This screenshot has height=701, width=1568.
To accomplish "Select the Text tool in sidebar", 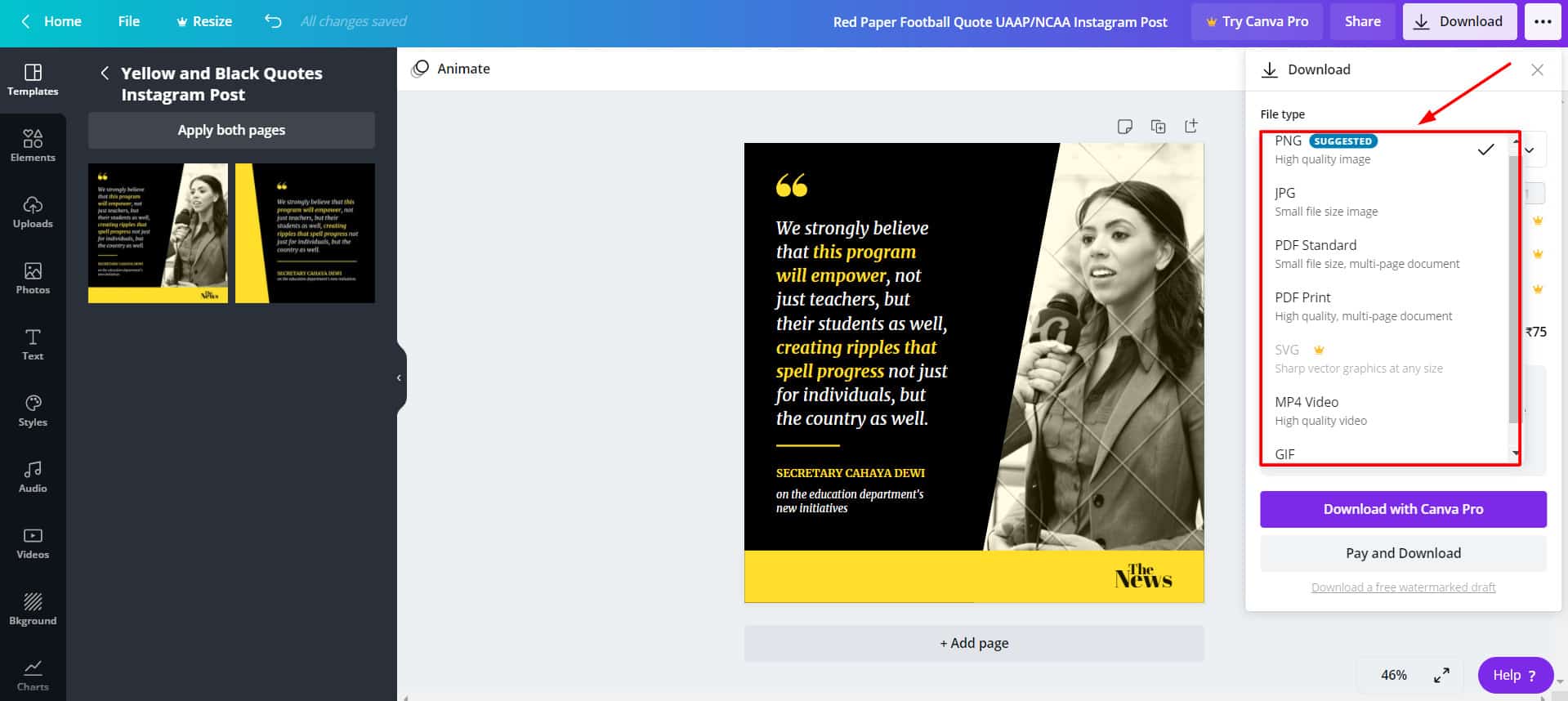I will pos(33,344).
